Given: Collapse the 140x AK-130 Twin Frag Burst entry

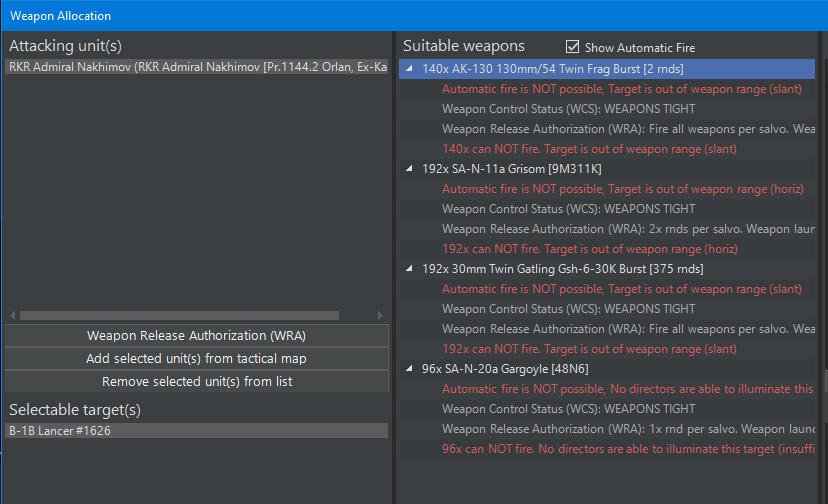Looking at the screenshot, I should pos(408,69).
